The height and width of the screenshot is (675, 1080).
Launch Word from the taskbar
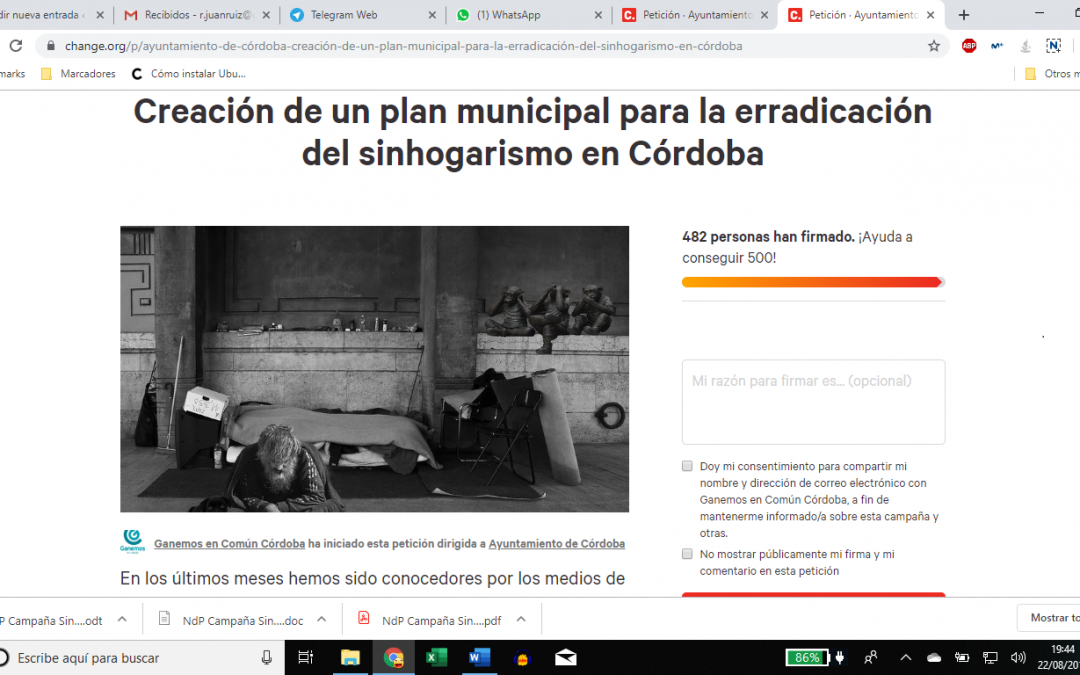(x=479, y=657)
